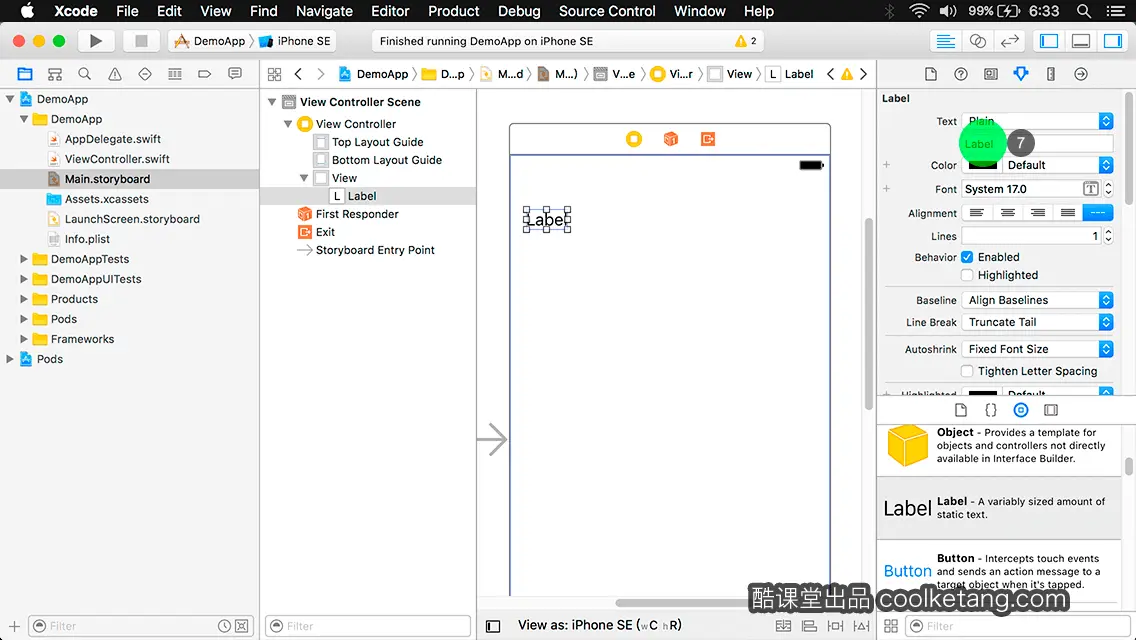Show the Object library
The height and width of the screenshot is (640, 1136).
[1021, 410]
